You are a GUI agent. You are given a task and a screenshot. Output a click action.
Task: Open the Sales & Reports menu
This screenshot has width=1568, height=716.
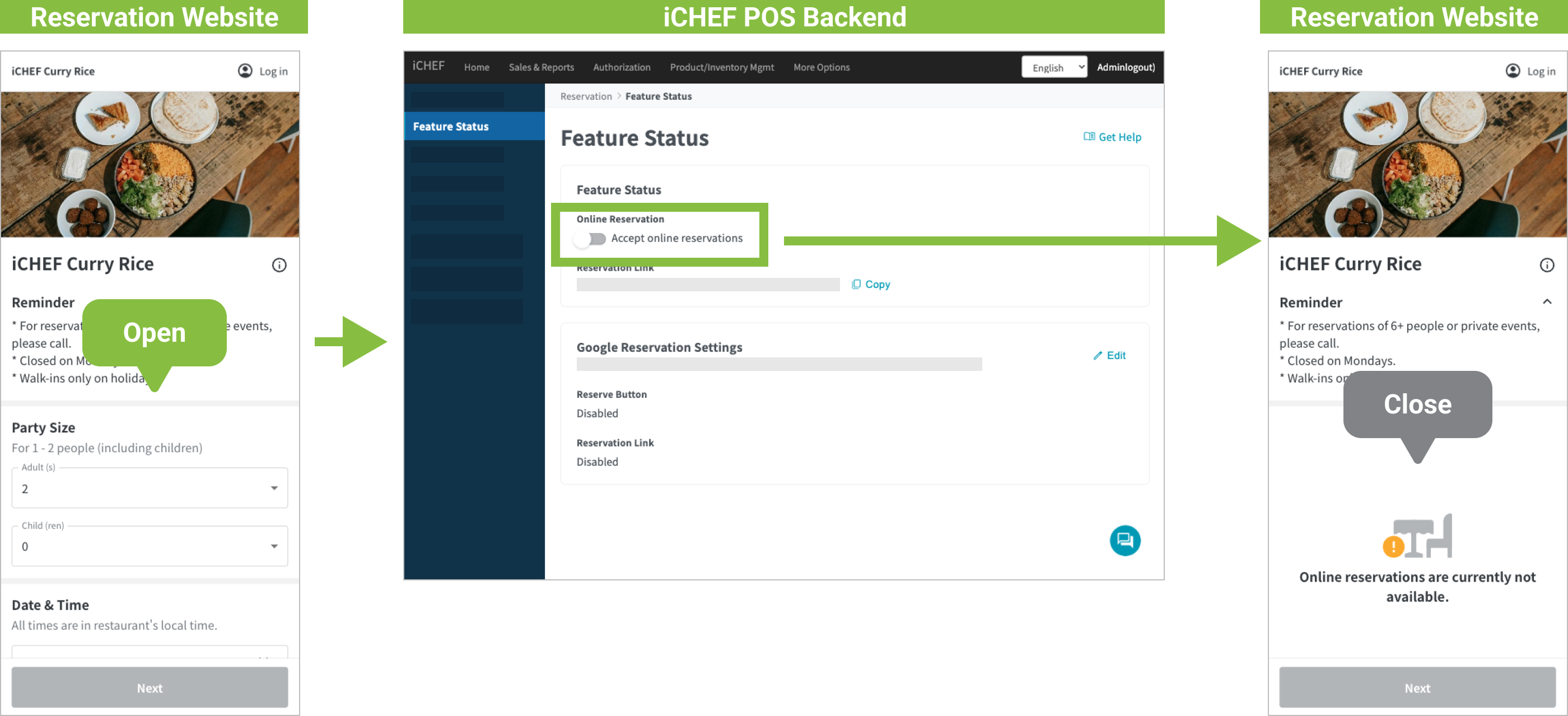541,68
